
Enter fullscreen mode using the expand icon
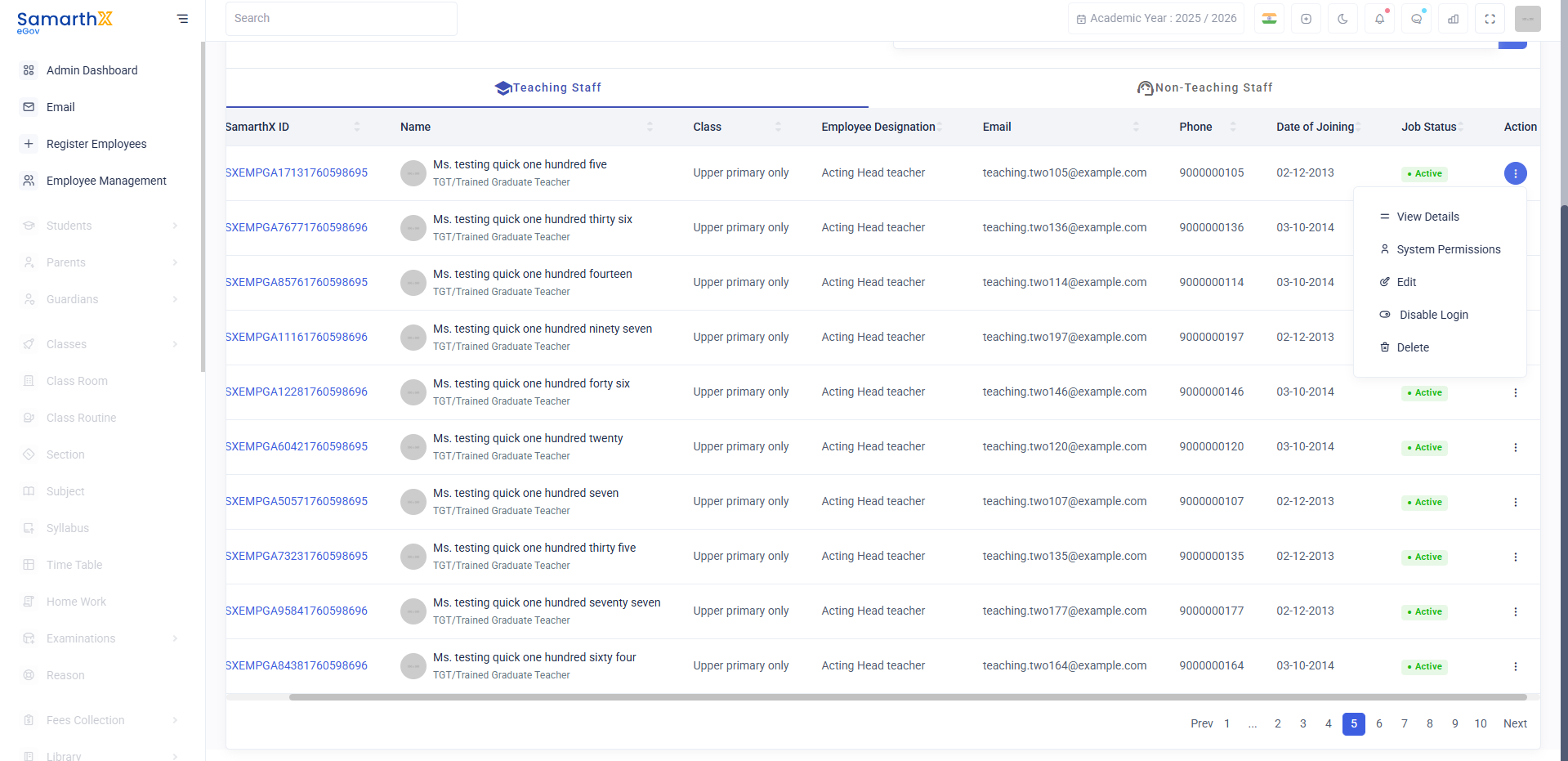[1490, 19]
